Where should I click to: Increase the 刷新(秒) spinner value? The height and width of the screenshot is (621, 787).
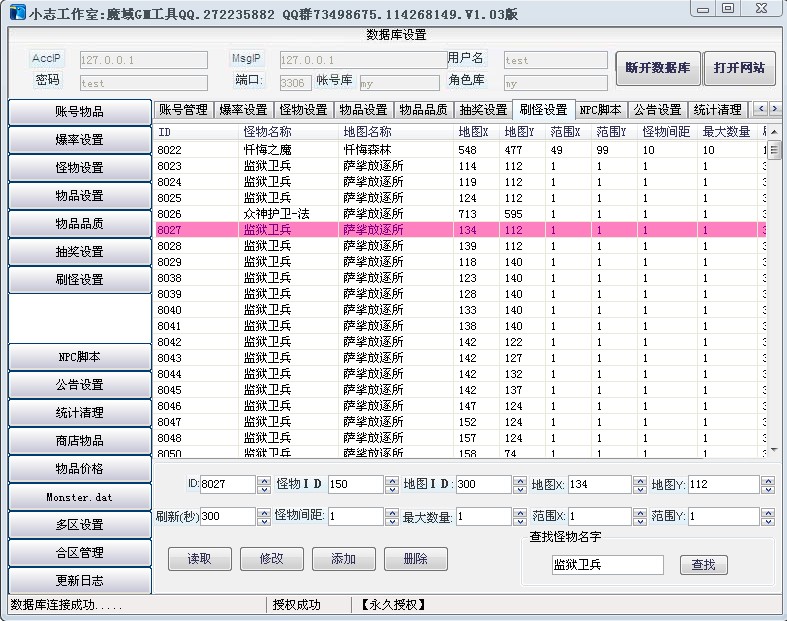(x=263, y=512)
